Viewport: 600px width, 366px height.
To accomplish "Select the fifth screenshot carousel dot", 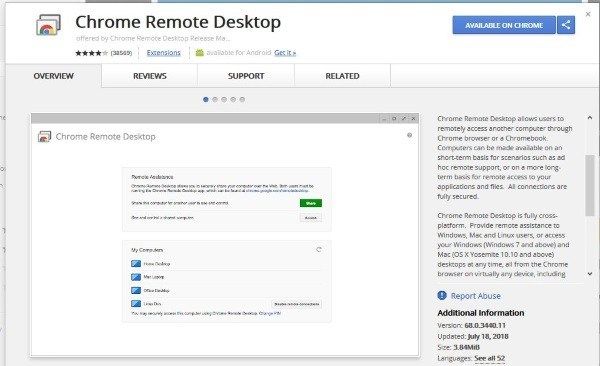I will point(242,100).
